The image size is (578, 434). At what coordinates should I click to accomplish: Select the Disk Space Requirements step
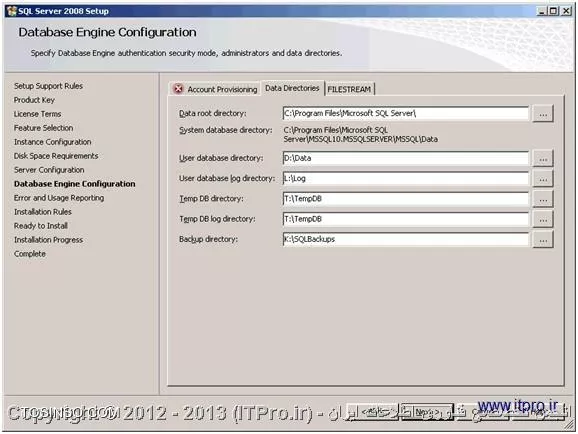(56, 156)
